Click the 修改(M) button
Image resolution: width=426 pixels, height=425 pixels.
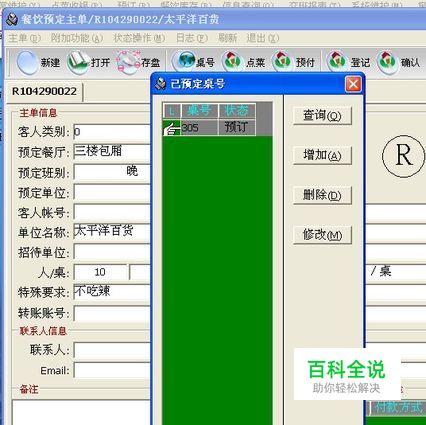(x=322, y=235)
